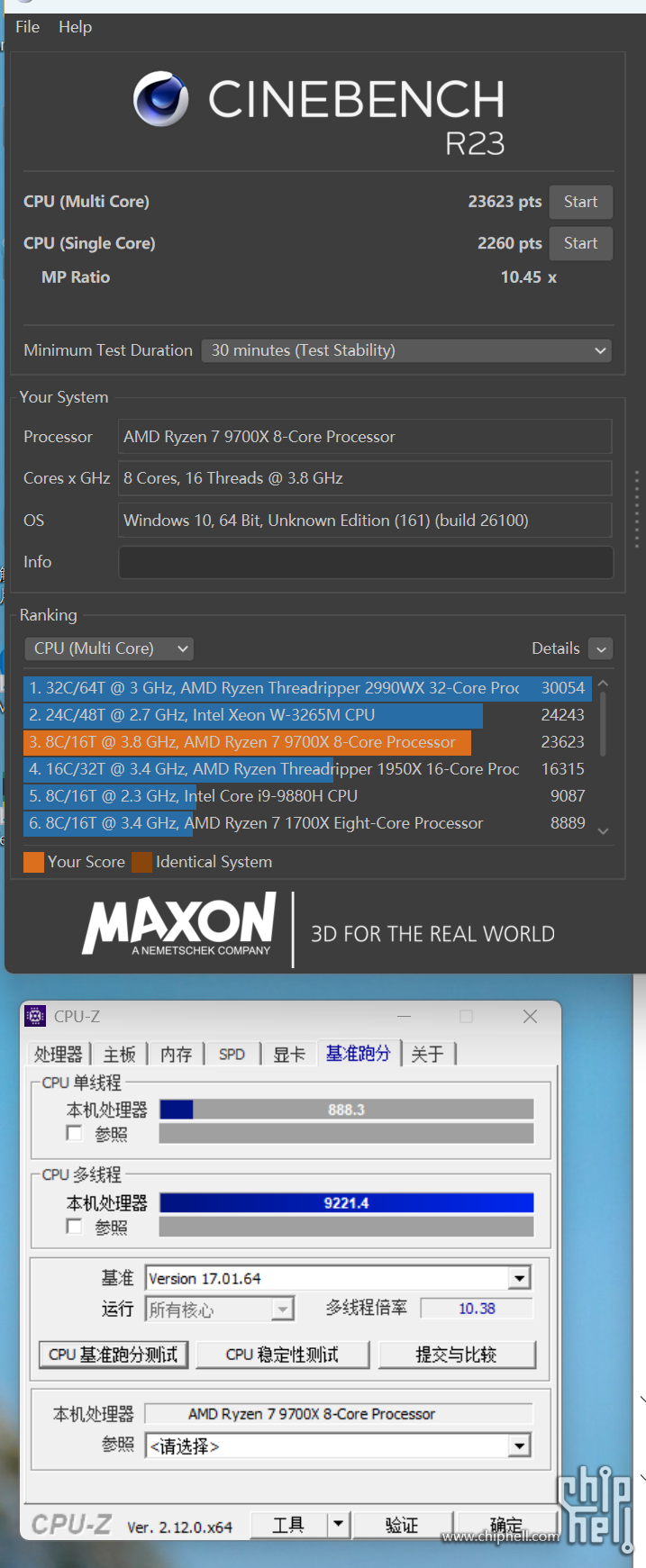Click the OS field

(x=365, y=521)
